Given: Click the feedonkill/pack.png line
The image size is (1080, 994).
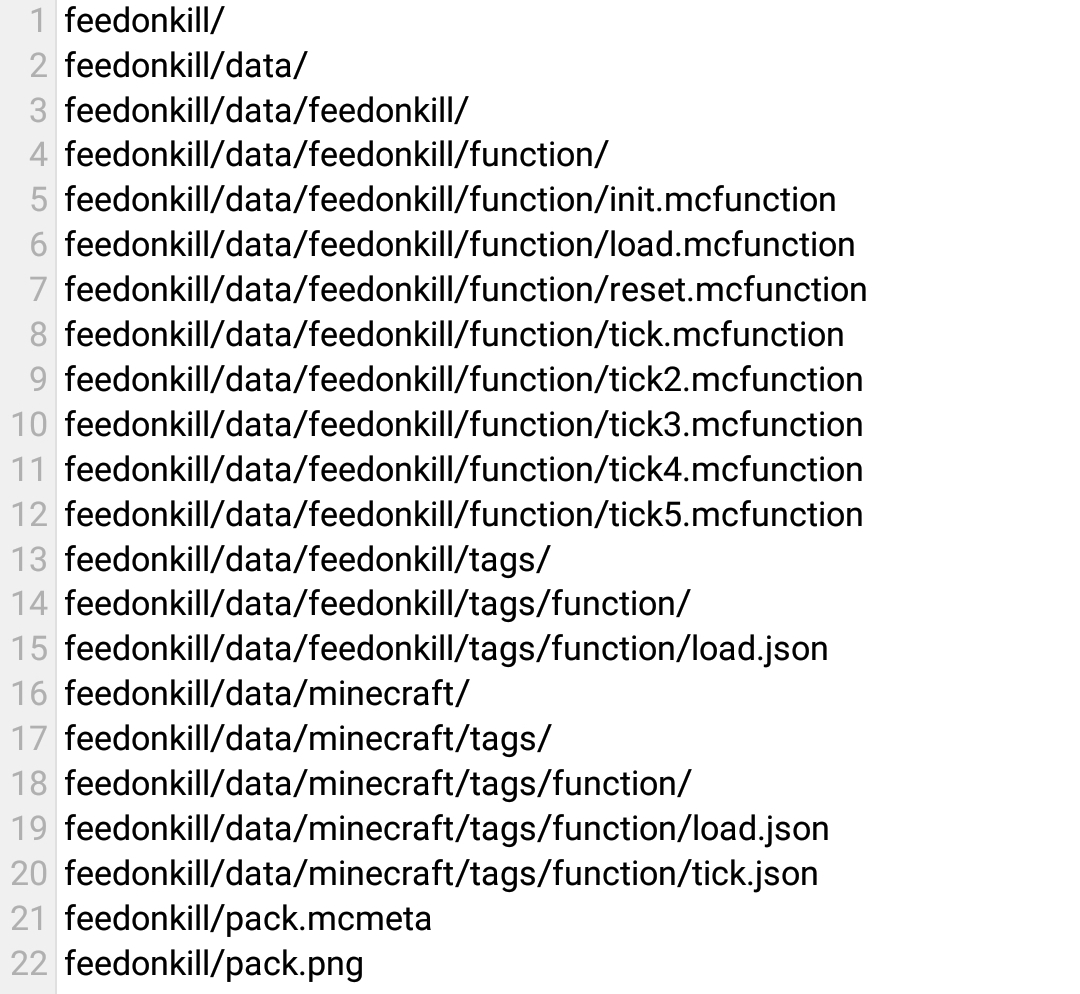Looking at the screenshot, I should 214,963.
